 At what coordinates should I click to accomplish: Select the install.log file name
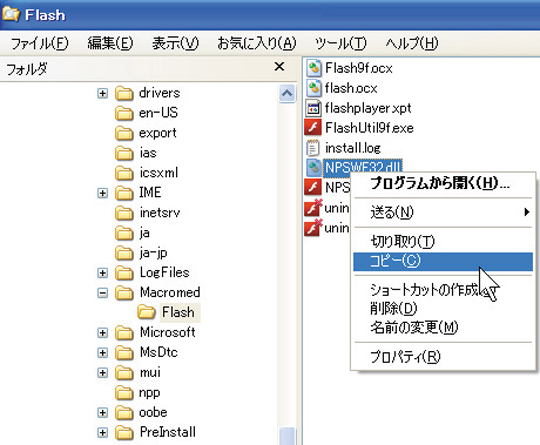[353, 148]
